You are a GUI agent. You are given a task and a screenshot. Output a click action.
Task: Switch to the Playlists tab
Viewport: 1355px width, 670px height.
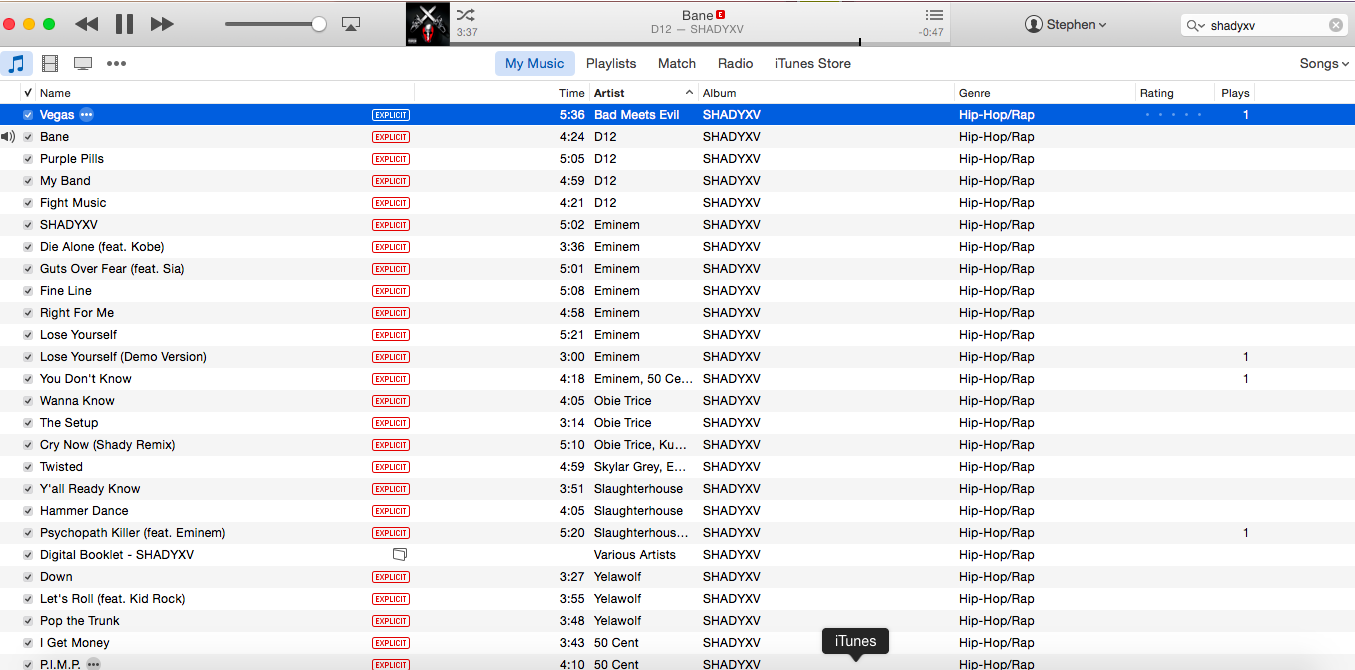(611, 63)
